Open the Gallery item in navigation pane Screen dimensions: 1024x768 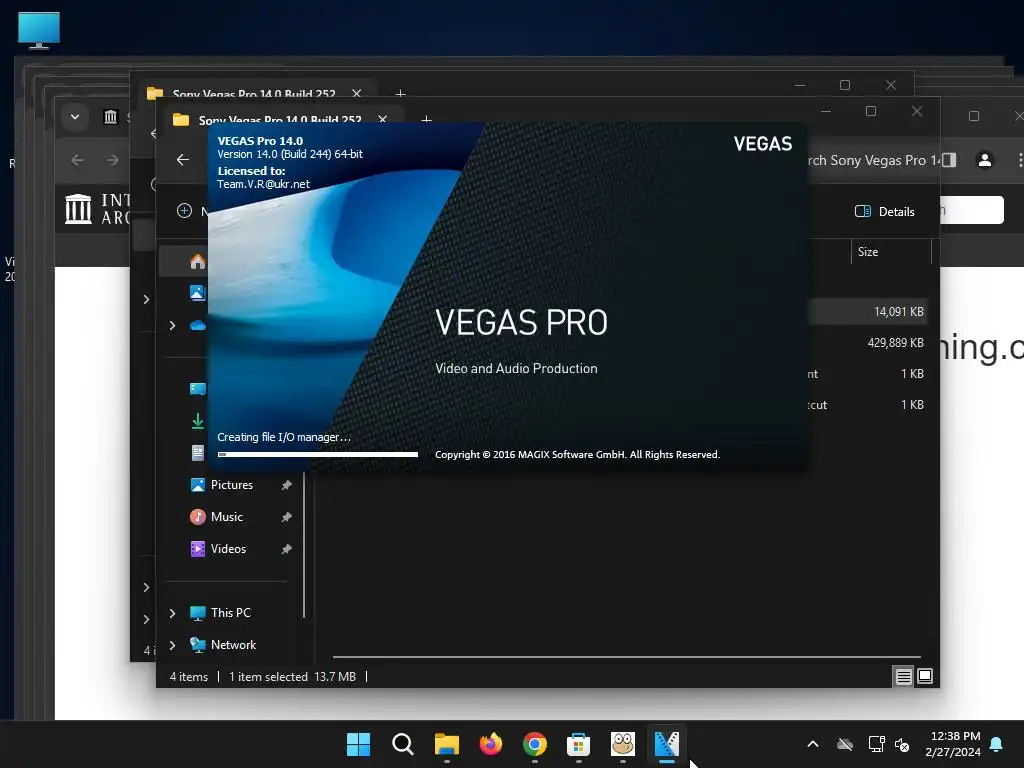click(x=197, y=293)
